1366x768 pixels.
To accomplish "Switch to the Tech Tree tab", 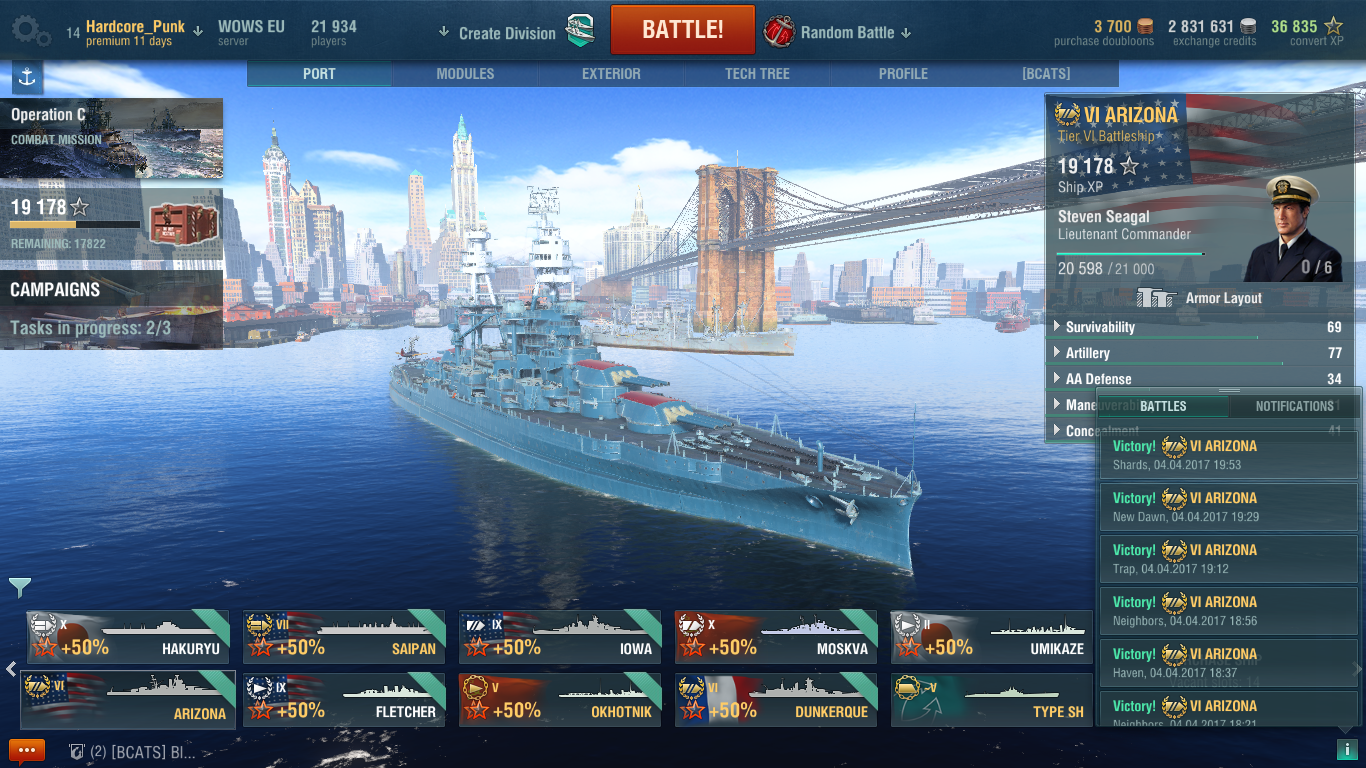I will tap(757, 74).
